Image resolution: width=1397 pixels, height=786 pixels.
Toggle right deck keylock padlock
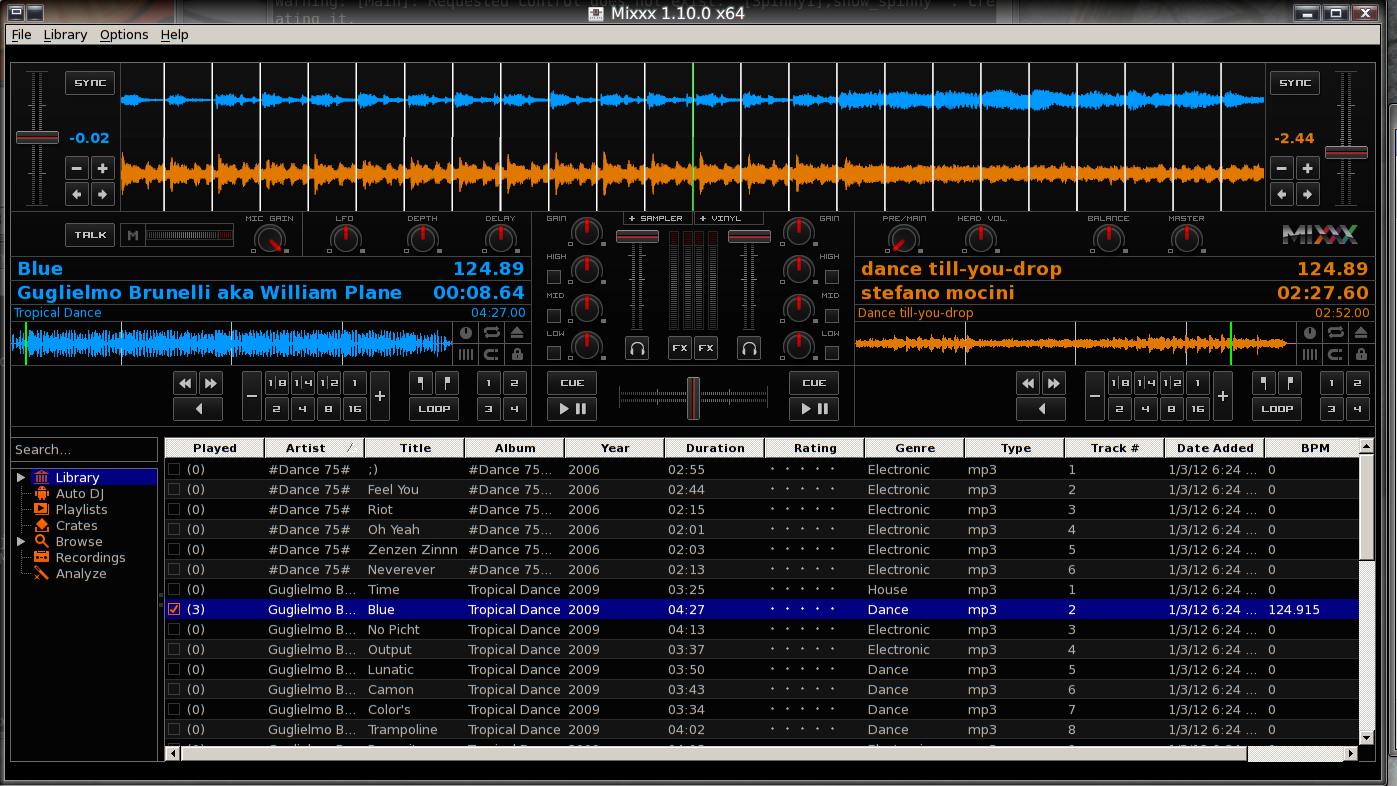[x=1361, y=354]
